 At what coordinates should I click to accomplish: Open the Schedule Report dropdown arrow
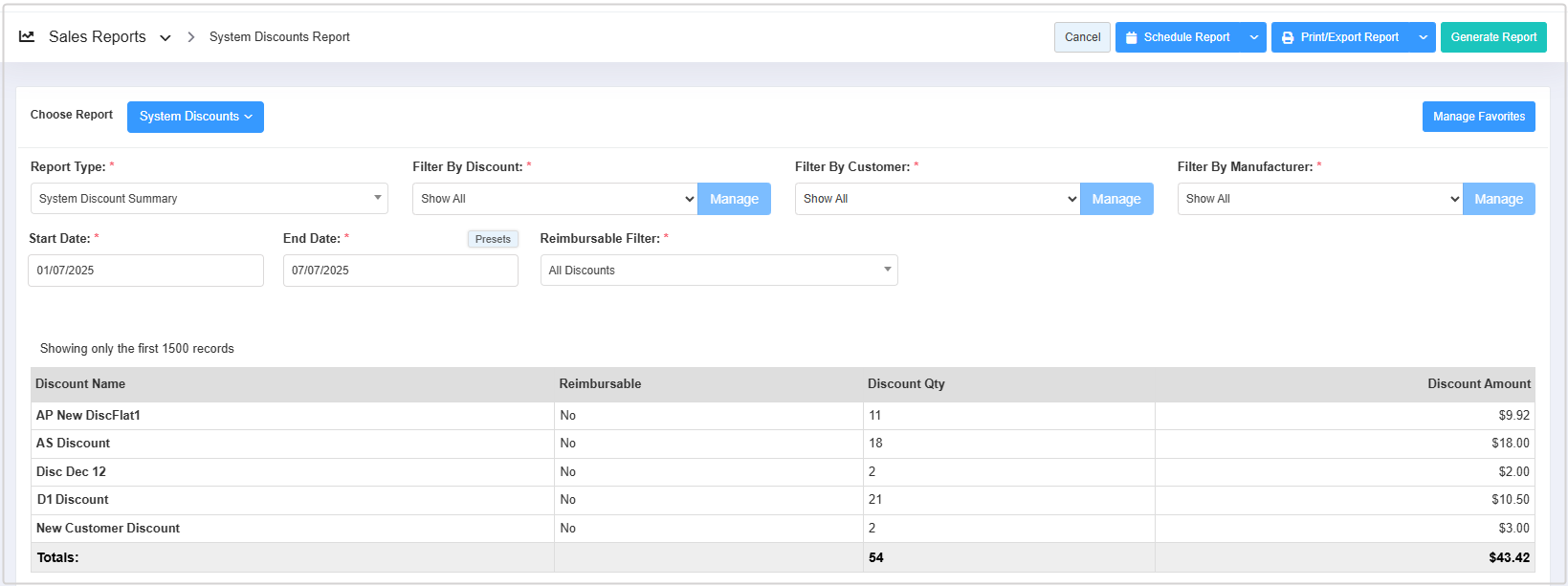(x=1254, y=37)
